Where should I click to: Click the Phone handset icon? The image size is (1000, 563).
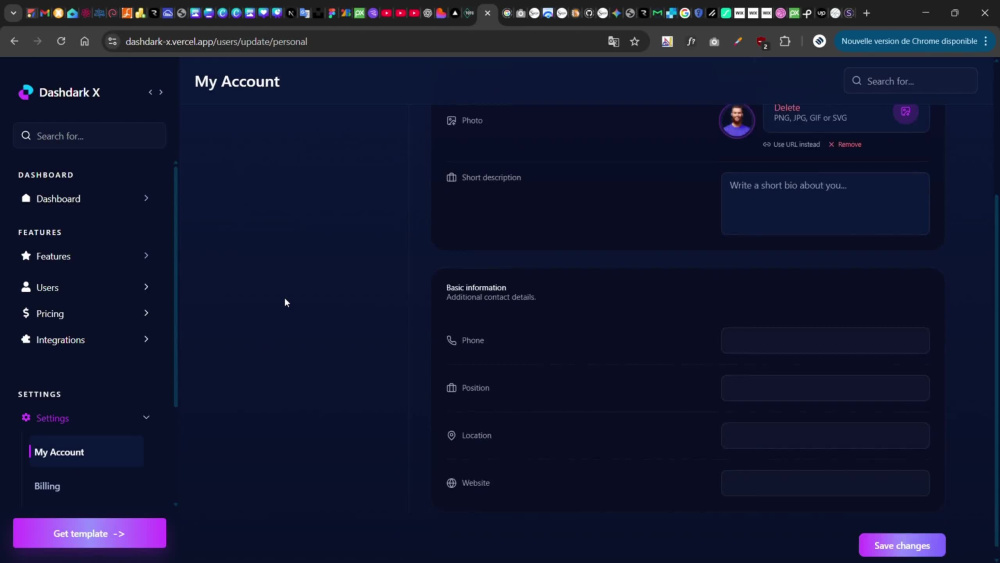[452, 340]
